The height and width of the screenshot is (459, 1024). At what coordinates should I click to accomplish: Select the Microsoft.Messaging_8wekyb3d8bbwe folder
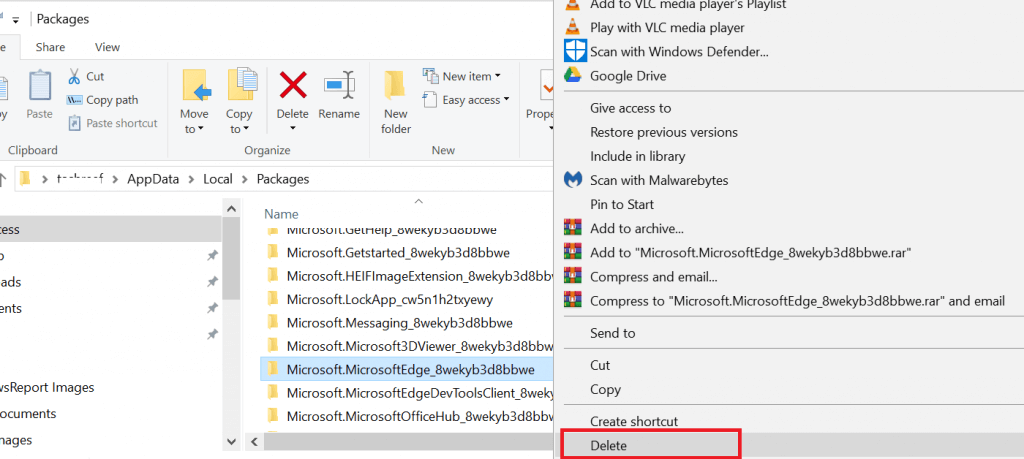[399, 323]
